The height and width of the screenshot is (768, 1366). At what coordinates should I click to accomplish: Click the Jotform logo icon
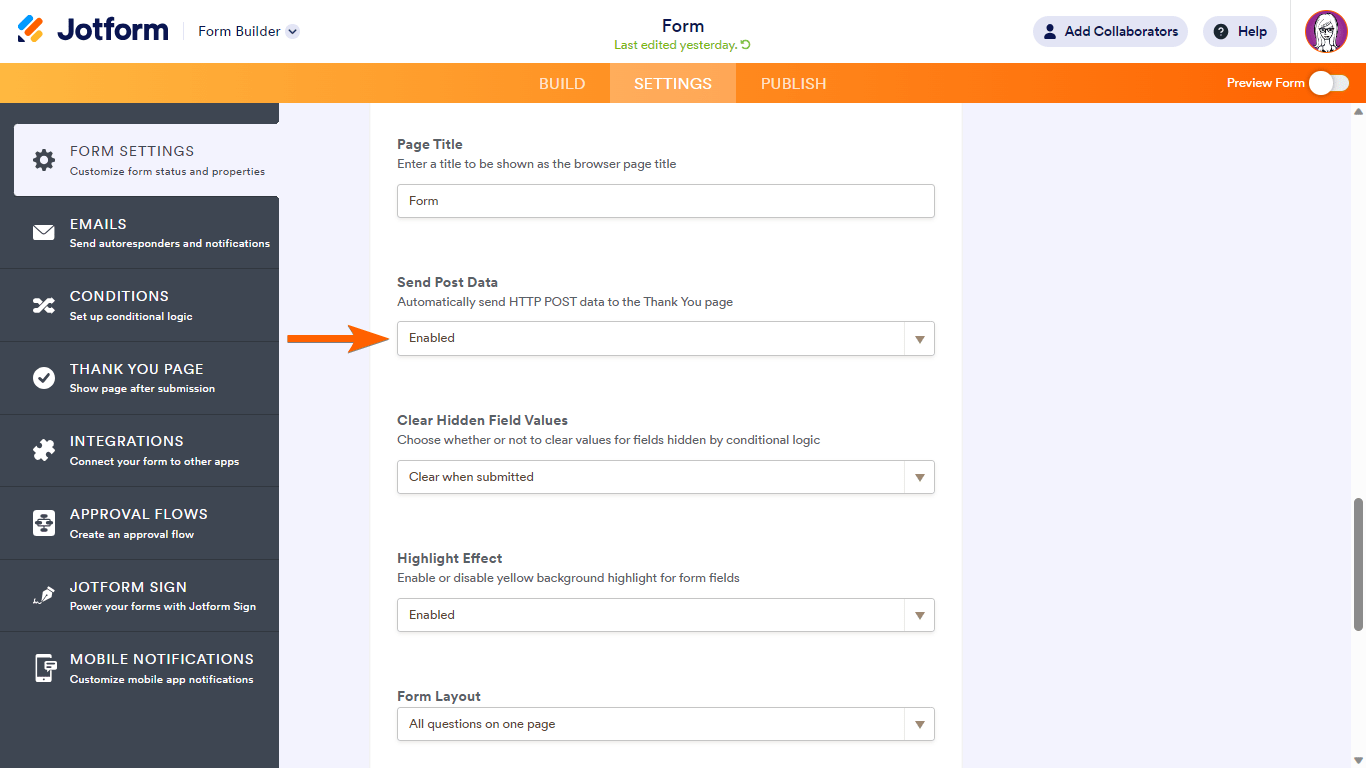pyautogui.click(x=31, y=30)
